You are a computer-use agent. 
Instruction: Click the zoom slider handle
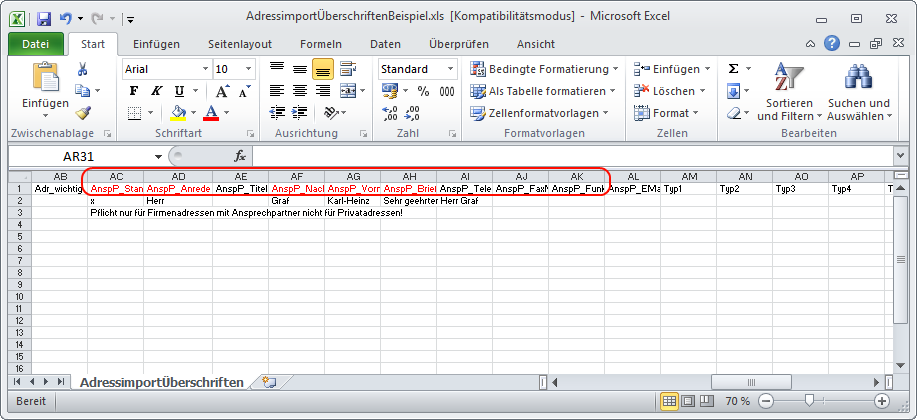(809, 401)
